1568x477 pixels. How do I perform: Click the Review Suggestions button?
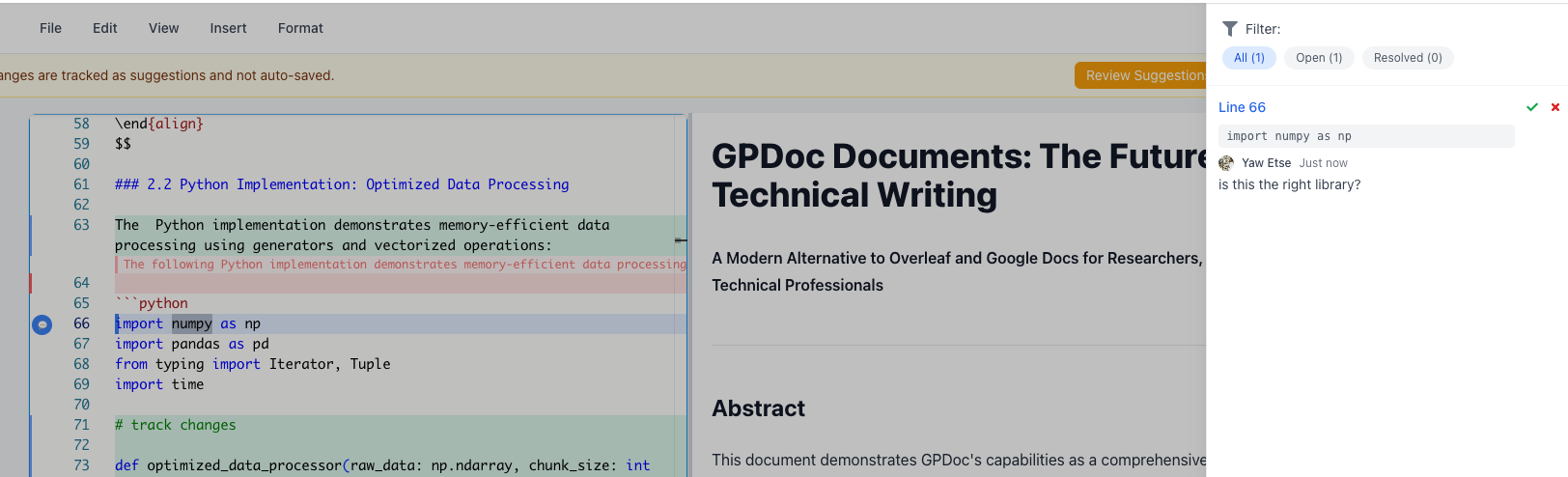coord(1140,75)
